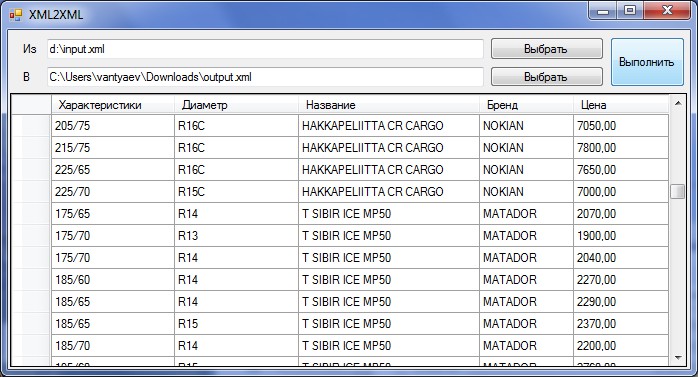Select R15 cell in 2370,00 row
The height and width of the screenshot is (377, 698).
tap(236, 324)
